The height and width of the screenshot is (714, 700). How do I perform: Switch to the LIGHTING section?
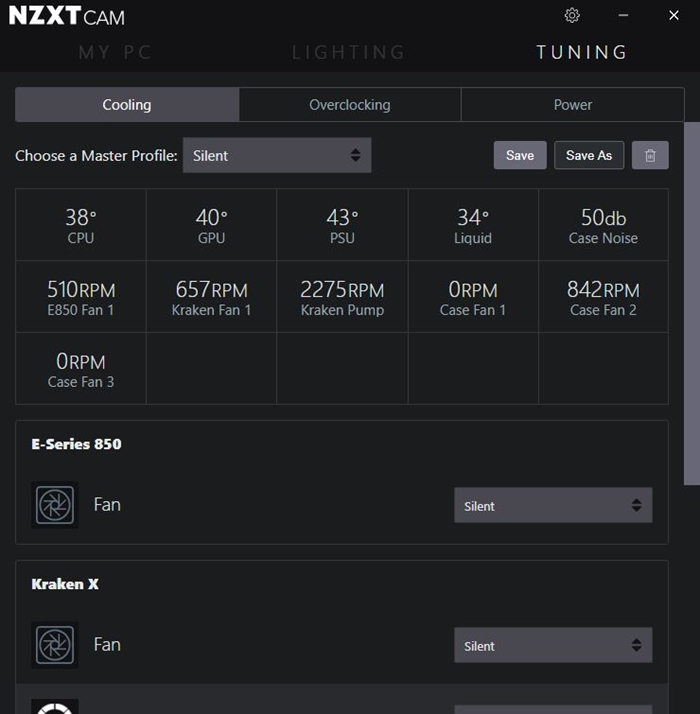tap(348, 52)
